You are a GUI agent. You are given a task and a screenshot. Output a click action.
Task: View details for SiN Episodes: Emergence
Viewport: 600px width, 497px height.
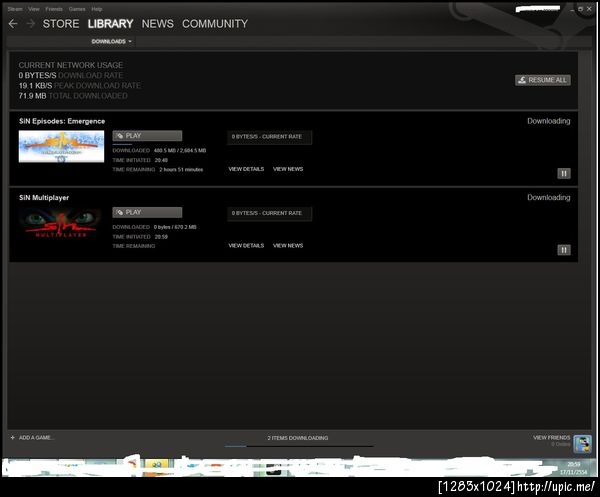tap(246, 169)
